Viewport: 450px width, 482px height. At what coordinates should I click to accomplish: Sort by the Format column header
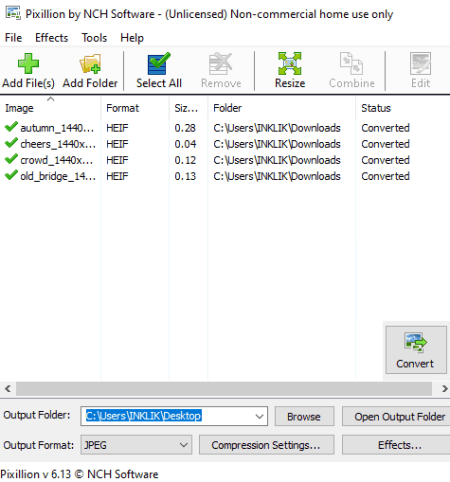click(135, 108)
